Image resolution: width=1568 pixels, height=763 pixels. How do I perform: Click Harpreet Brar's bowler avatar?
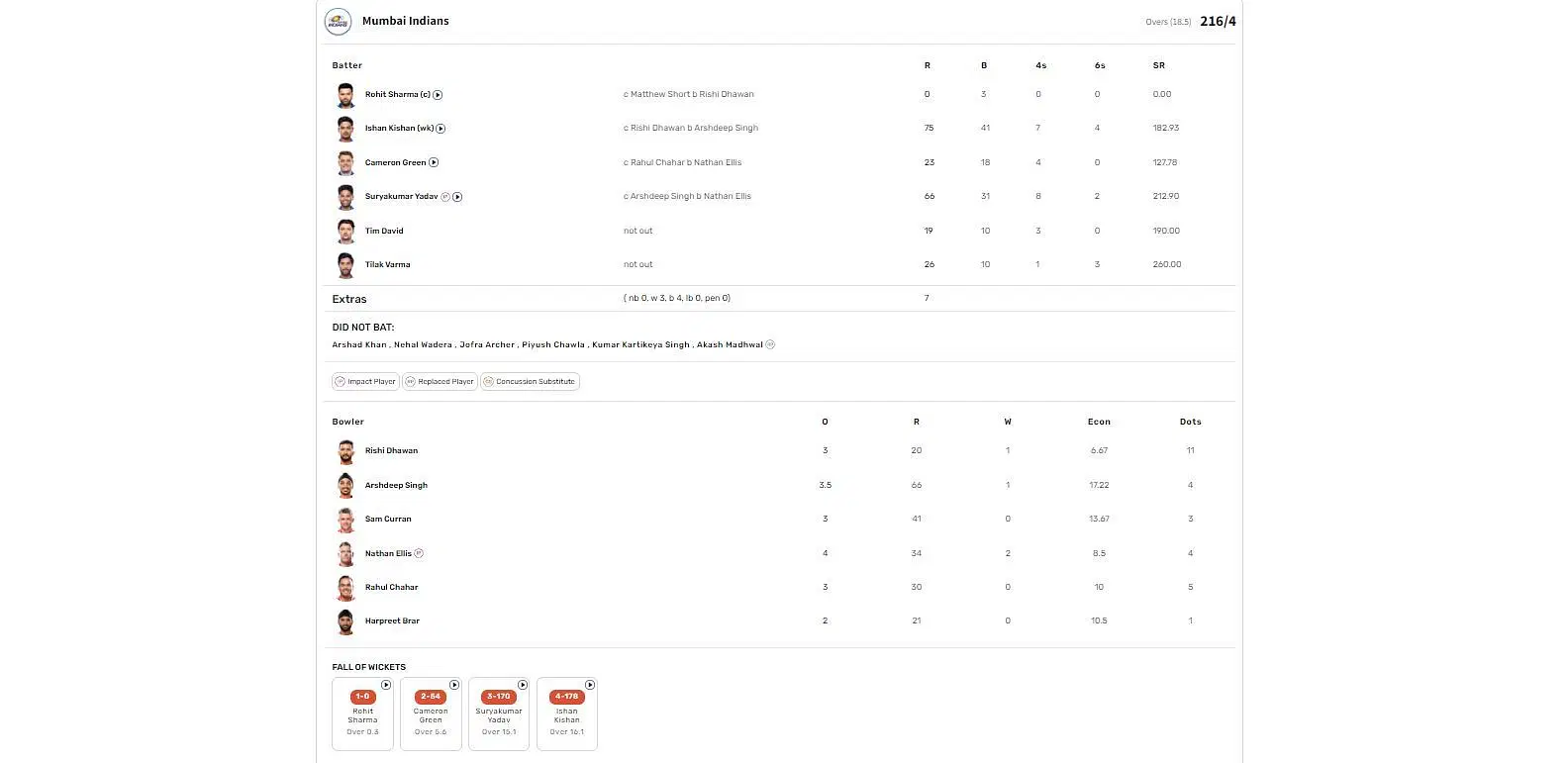tap(345, 620)
